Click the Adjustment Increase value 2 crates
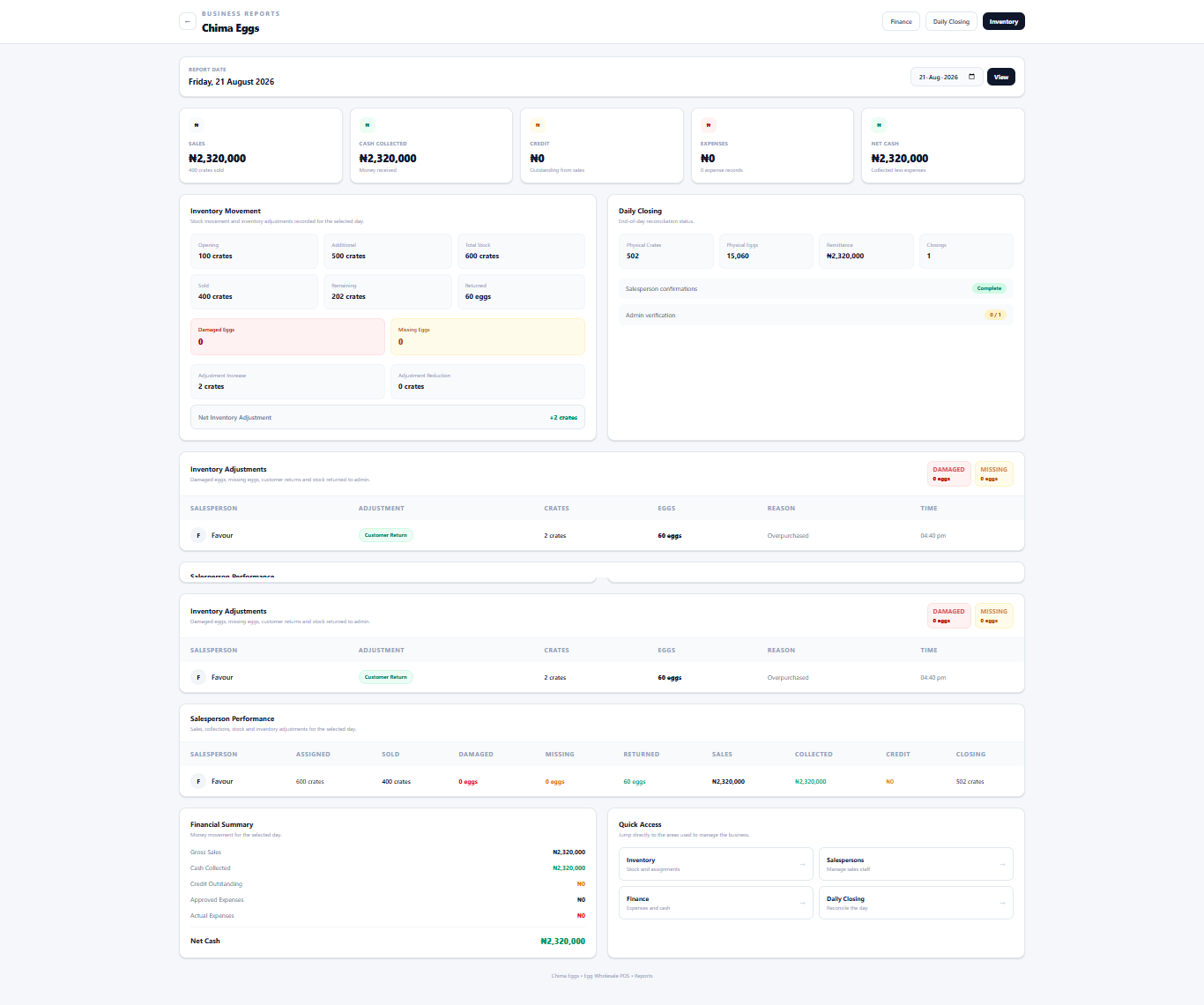 211,386
